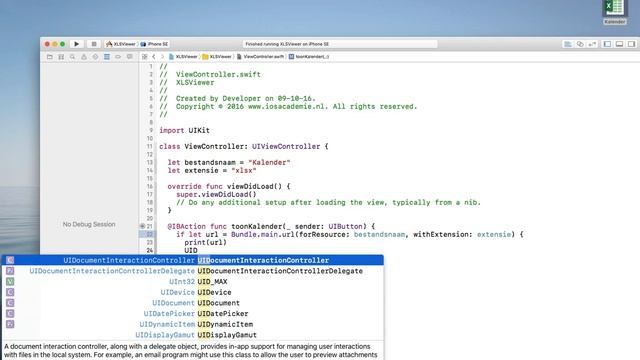Select UIDatePicker completion suggestion
Screen dimensions: 640x360
pyautogui.click(x=193, y=313)
